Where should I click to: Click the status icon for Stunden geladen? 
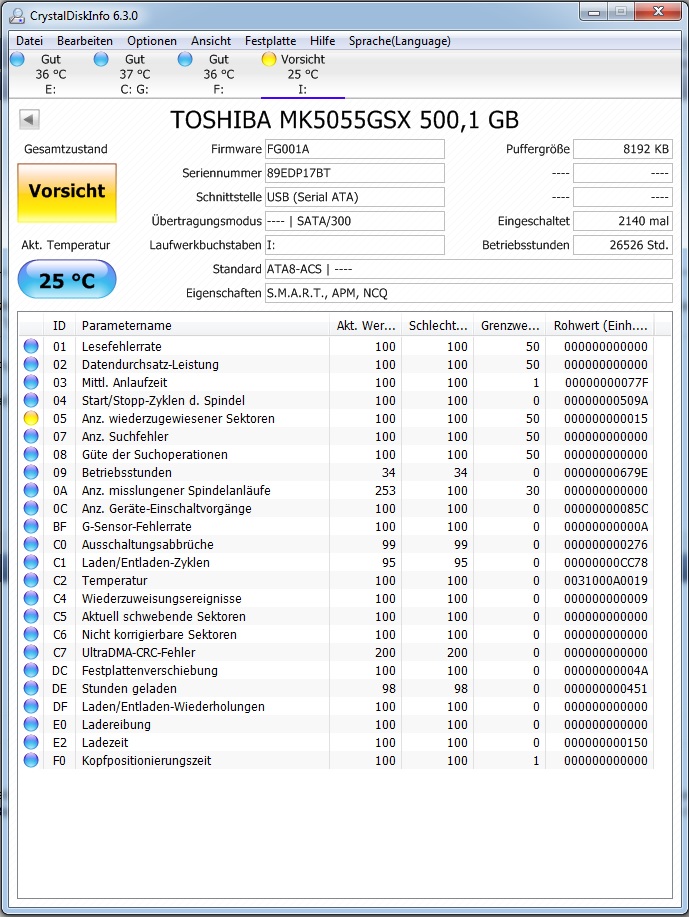click(x=31, y=688)
